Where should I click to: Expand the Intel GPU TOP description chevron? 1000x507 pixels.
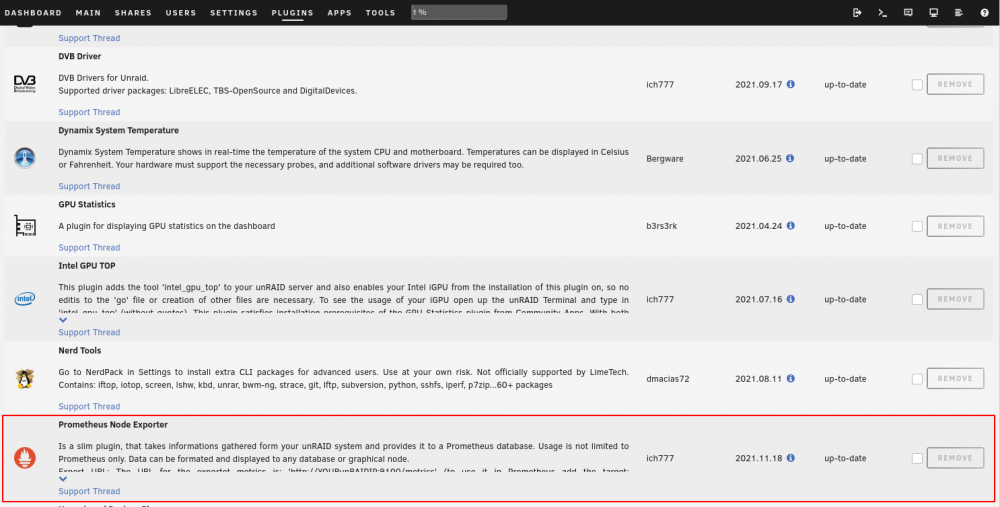pyautogui.click(x=62, y=320)
